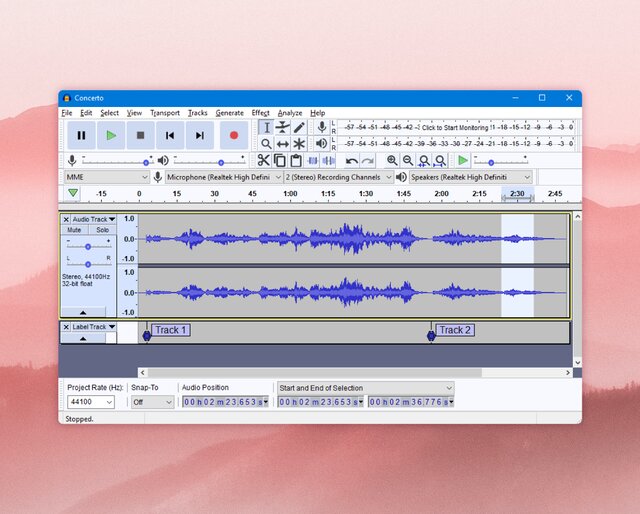The width and height of the screenshot is (640, 514).
Task: Click the Audio Position time field
Action: [x=225, y=402]
